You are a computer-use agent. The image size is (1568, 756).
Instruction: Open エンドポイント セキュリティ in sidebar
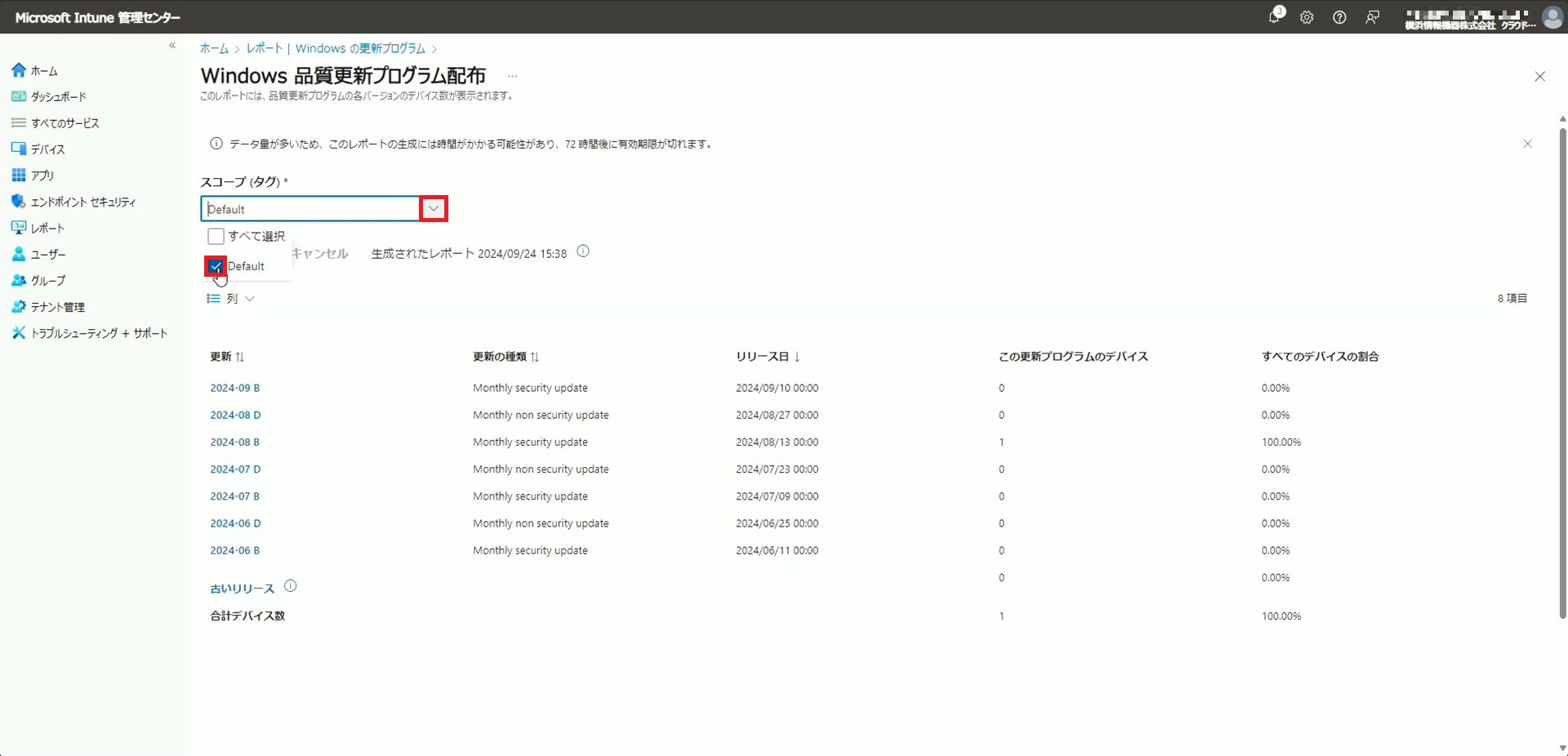tap(82, 202)
